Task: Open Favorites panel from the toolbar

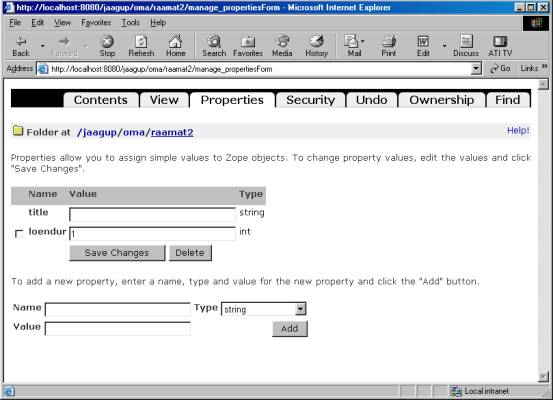Action: click(x=248, y=46)
